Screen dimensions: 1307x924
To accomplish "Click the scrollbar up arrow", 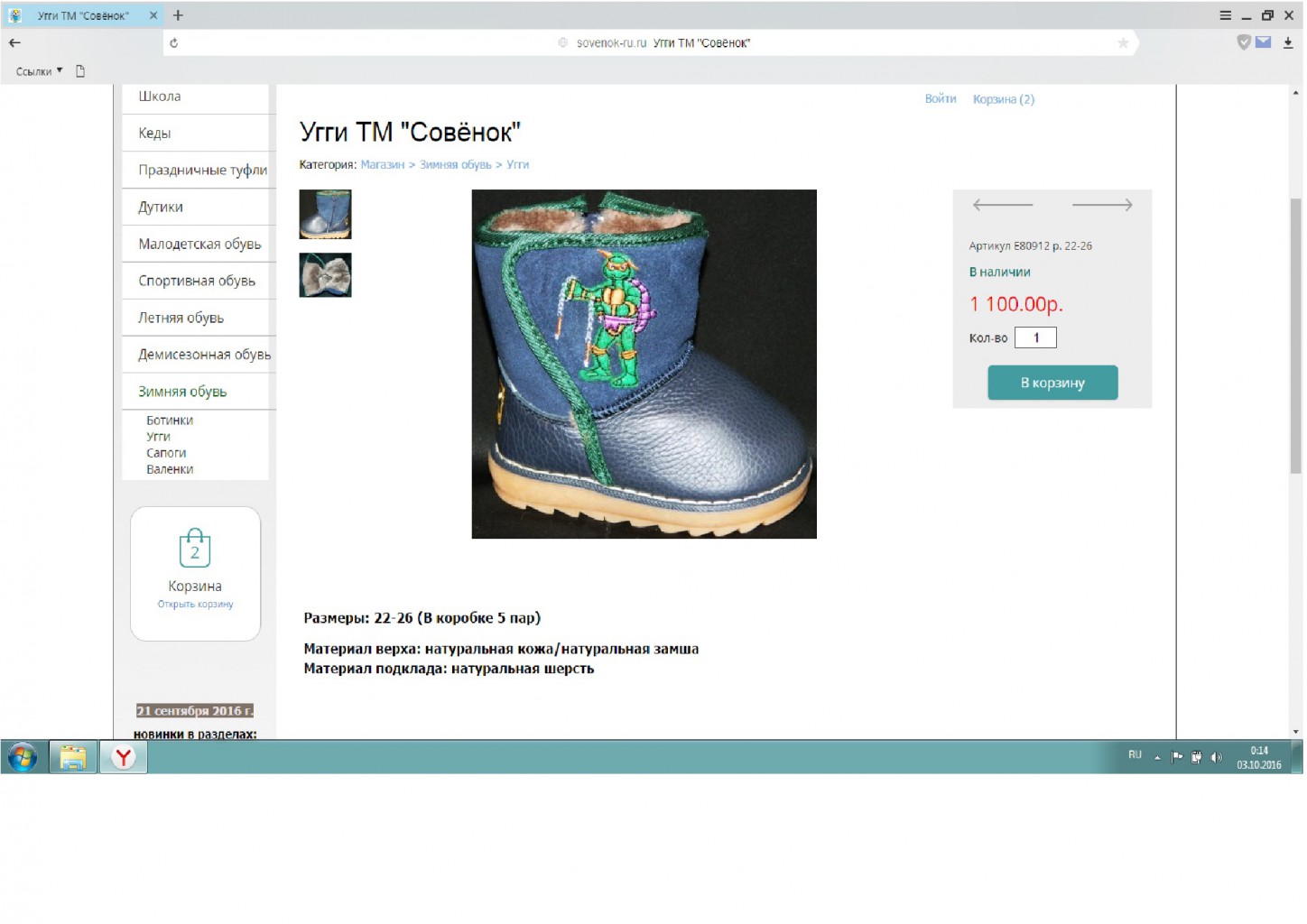I will [x=1295, y=93].
